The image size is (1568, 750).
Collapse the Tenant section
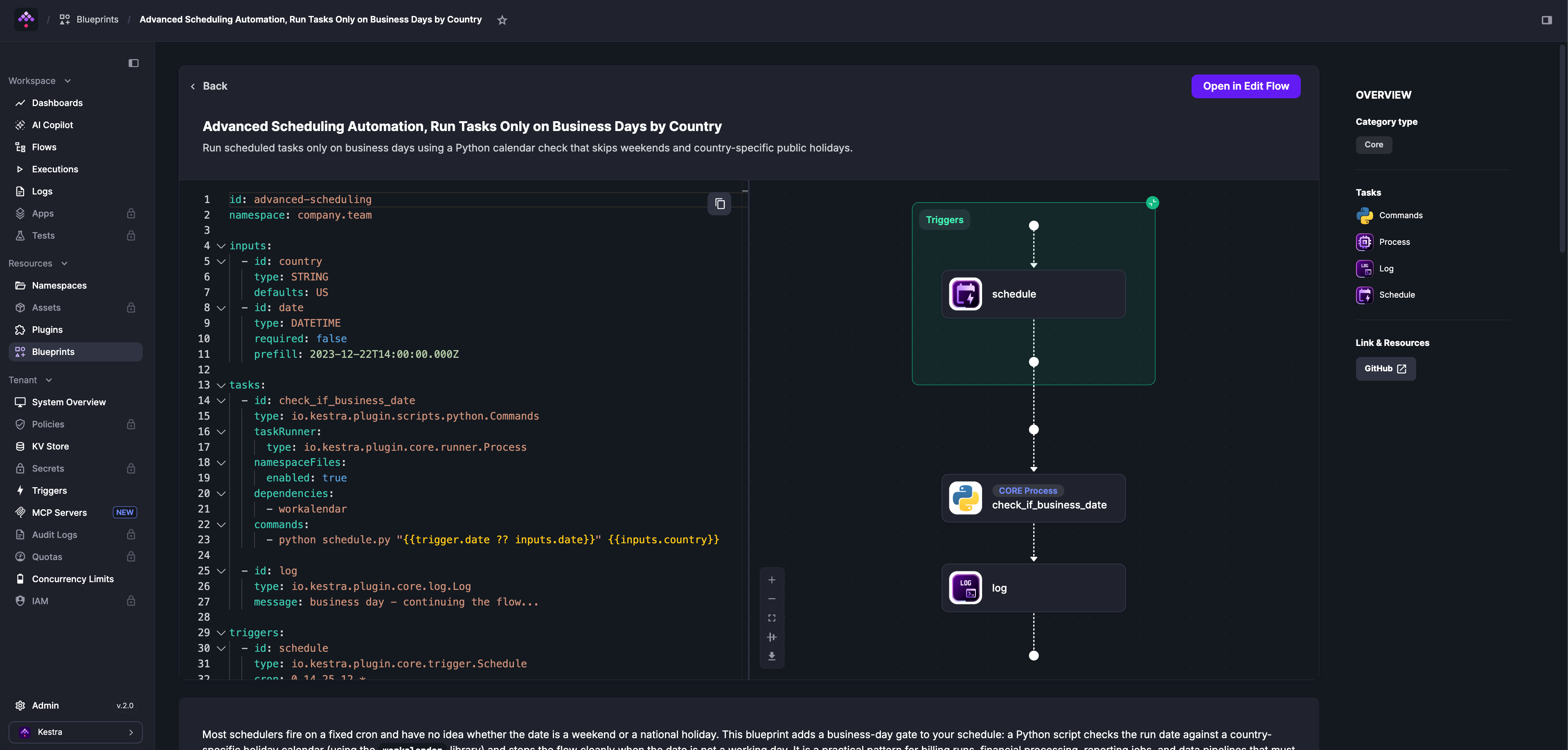pos(30,380)
